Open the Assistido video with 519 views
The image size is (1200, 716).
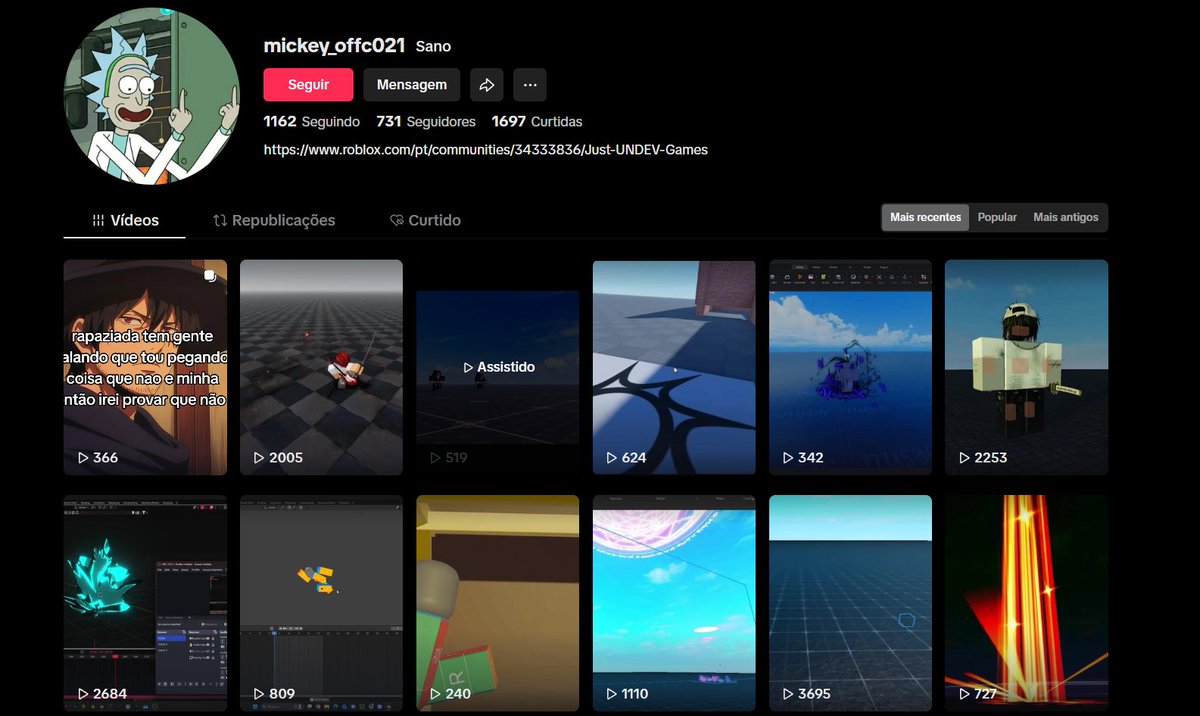point(497,367)
